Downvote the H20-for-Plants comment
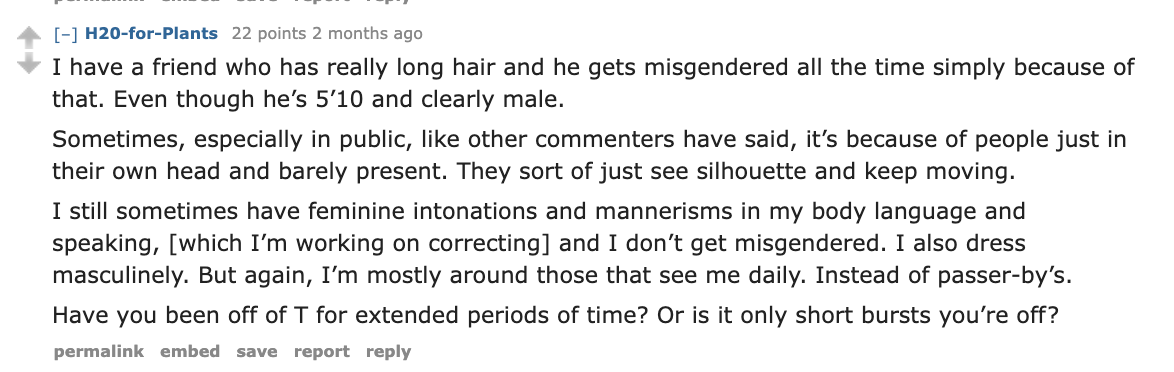The image size is (1174, 372). 28,63
